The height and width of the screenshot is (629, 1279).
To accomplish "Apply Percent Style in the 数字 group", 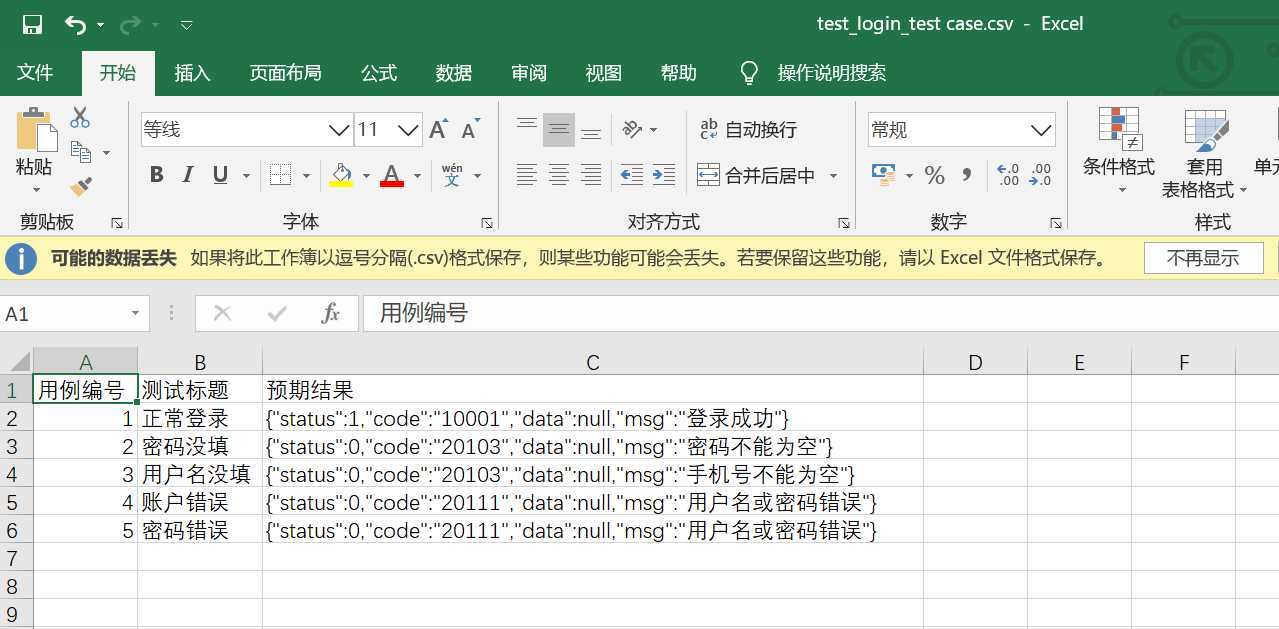I will pos(934,174).
